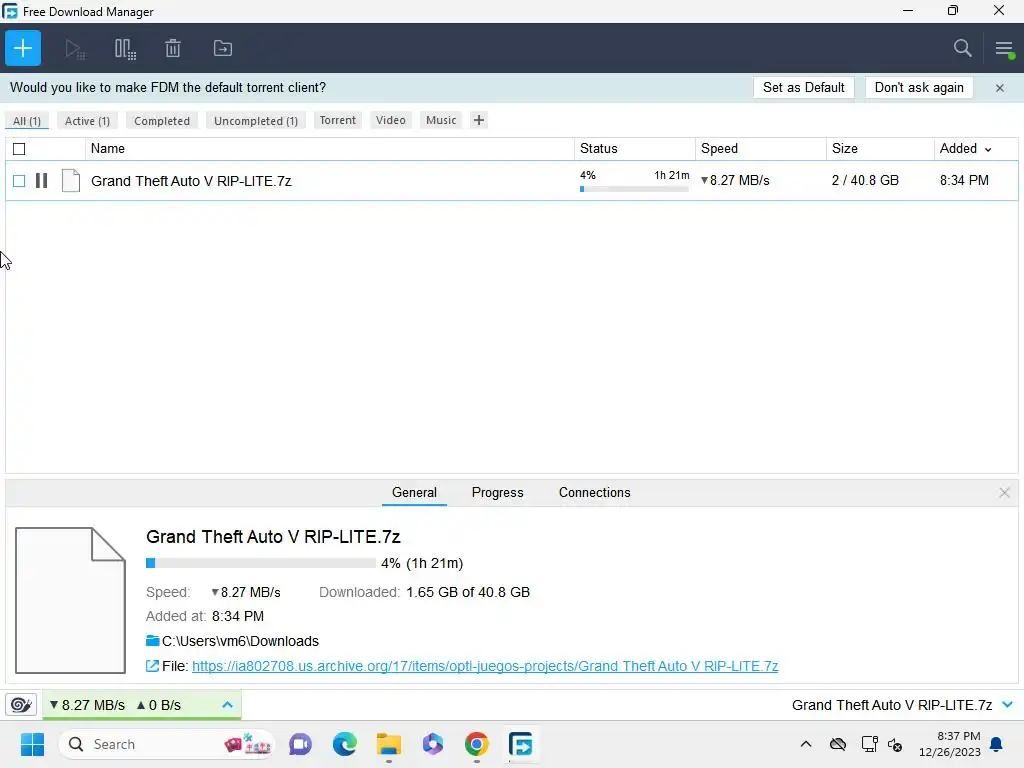Switch to Progress details tab
This screenshot has height=768, width=1024.
498,492
